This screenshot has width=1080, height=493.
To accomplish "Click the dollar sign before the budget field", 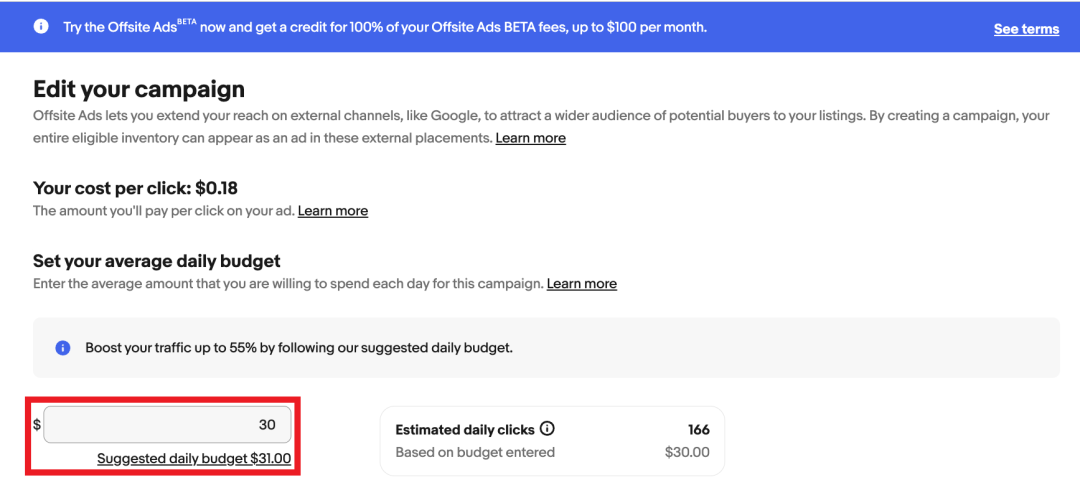I will [37, 425].
